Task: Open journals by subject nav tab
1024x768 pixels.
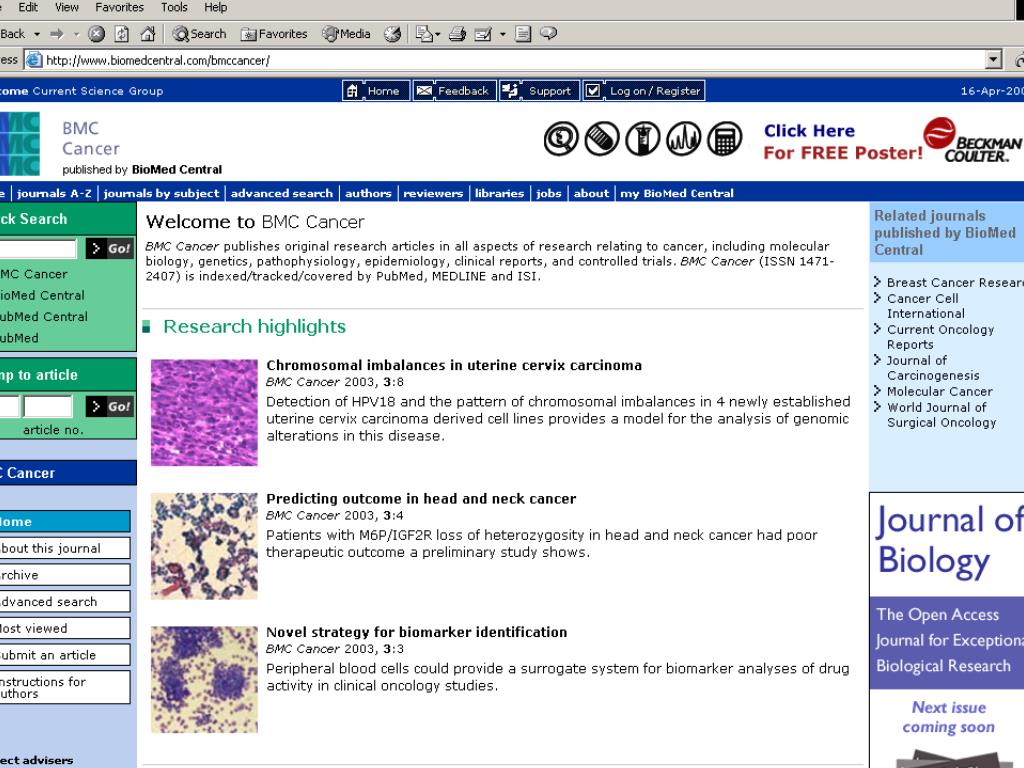Action: tap(161, 193)
